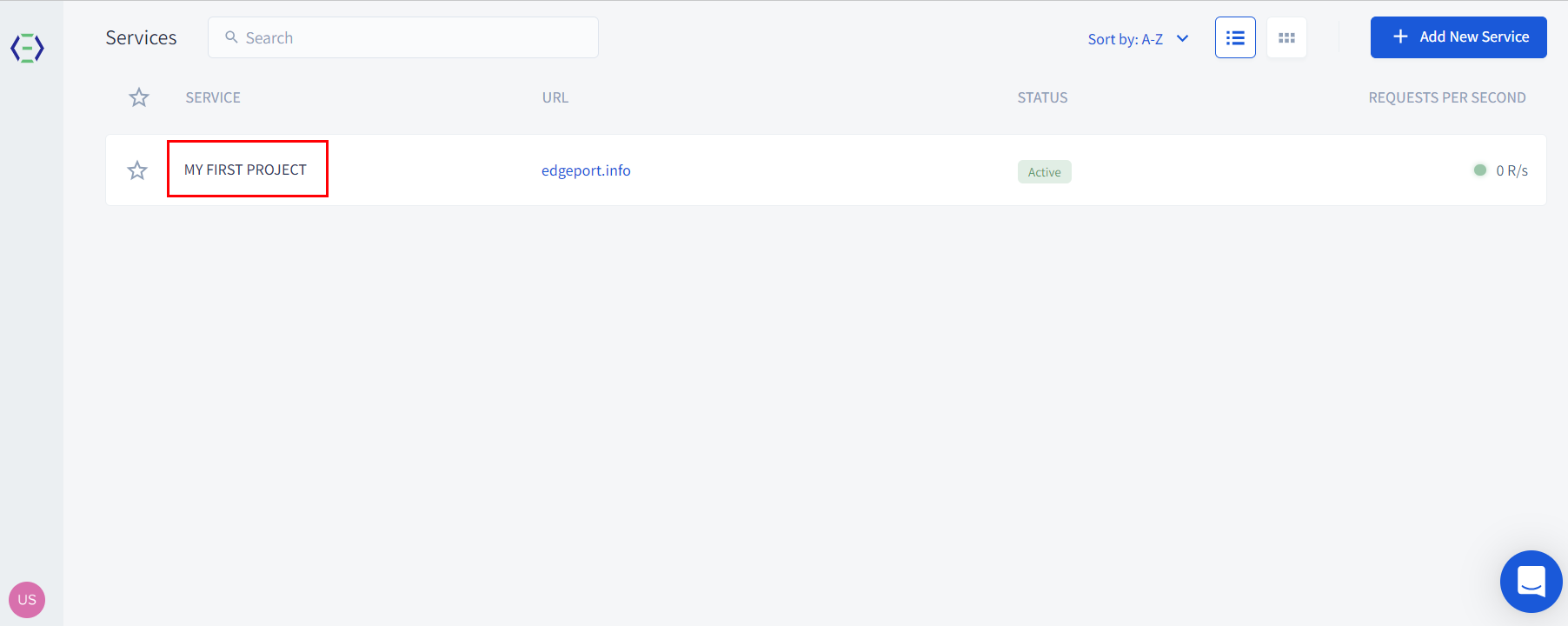Sort by the SERVICE column header
The width and height of the screenshot is (1568, 626).
[x=213, y=97]
